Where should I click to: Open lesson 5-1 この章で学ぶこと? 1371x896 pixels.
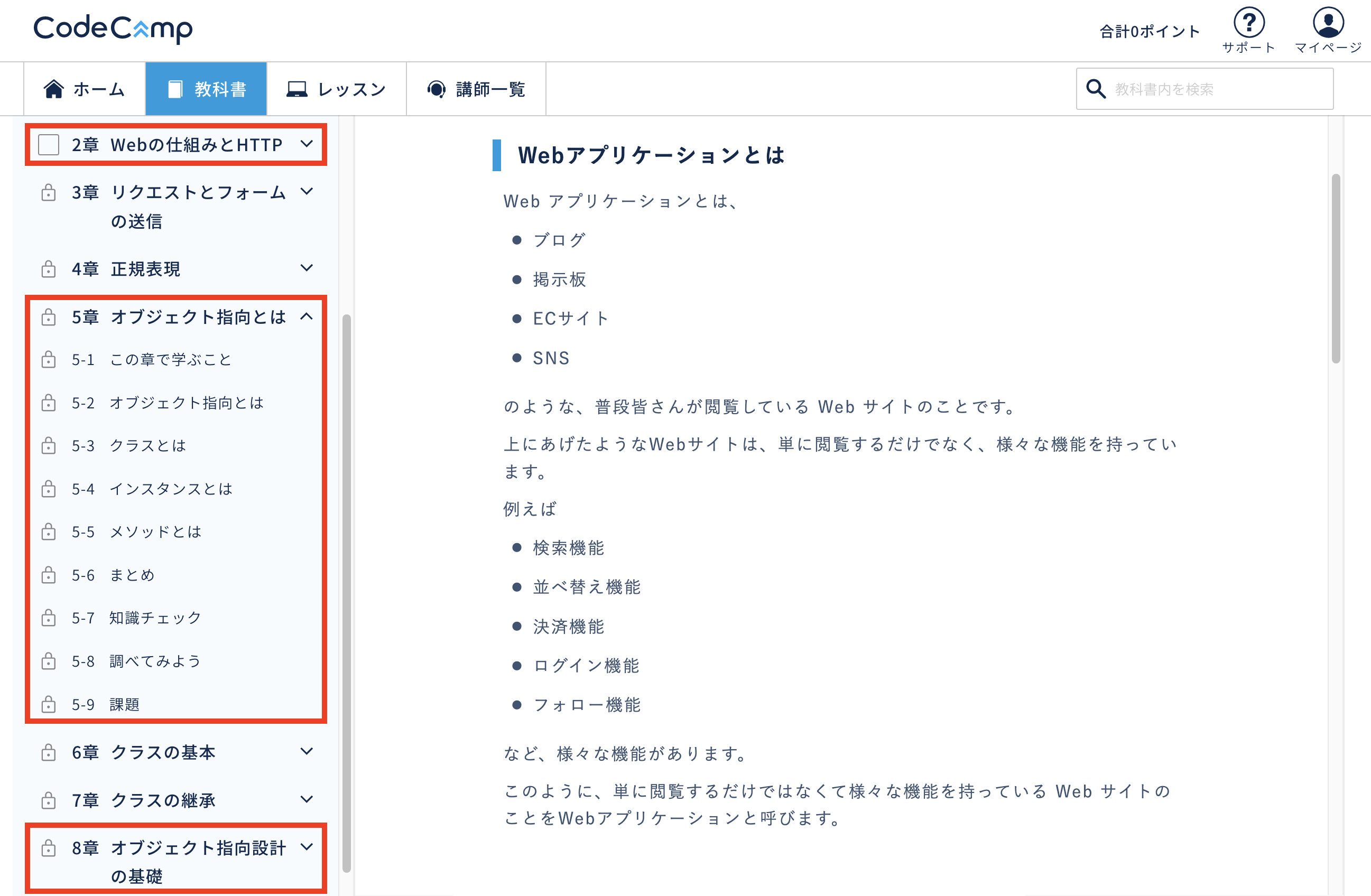pyautogui.click(x=152, y=359)
